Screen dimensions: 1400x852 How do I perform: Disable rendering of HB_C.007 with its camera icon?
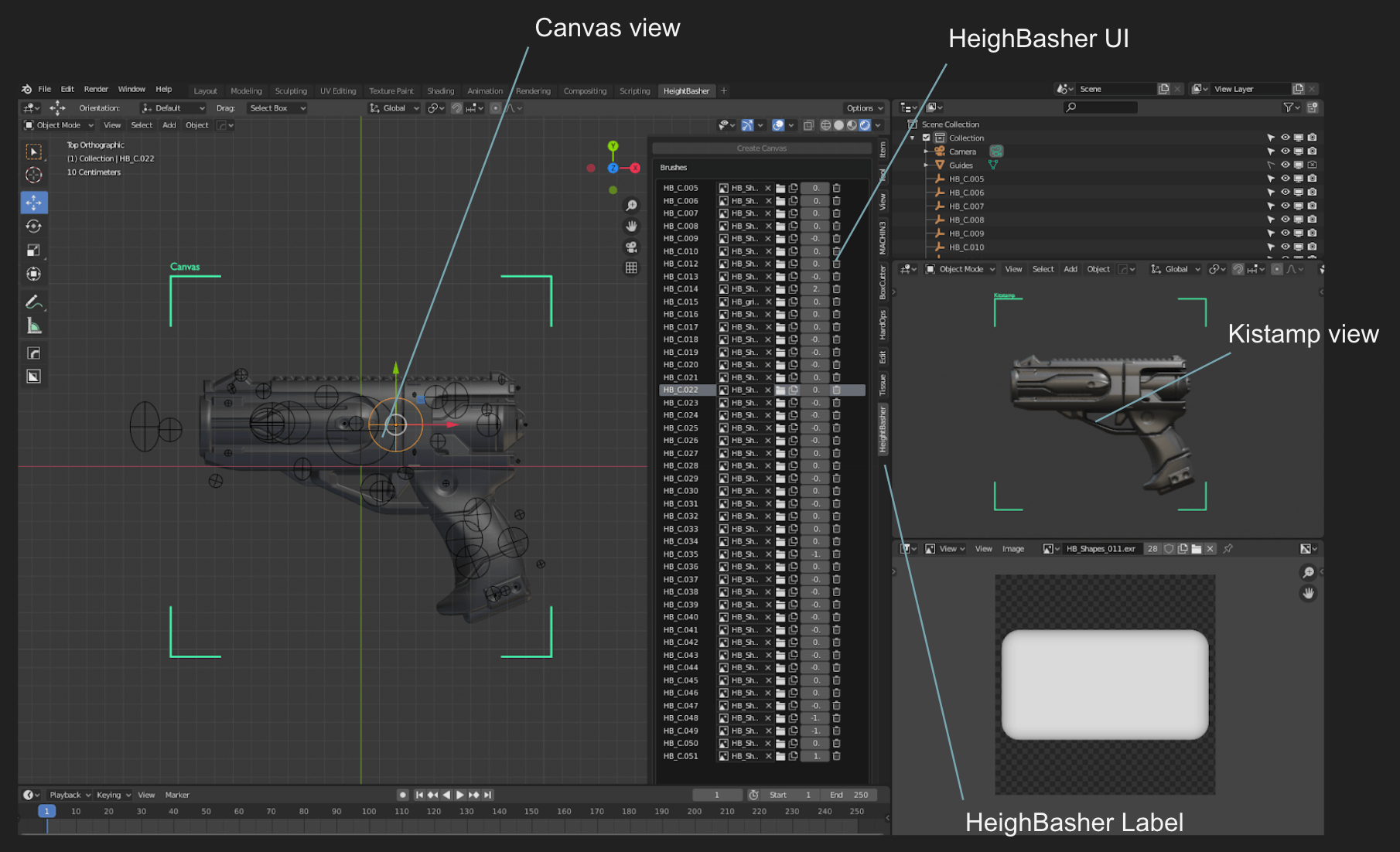[1312, 206]
